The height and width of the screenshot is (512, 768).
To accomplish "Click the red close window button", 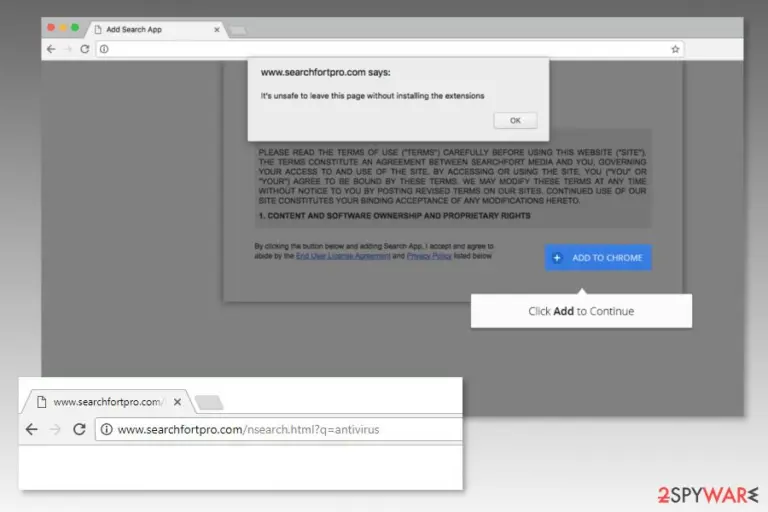I will (x=51, y=27).
